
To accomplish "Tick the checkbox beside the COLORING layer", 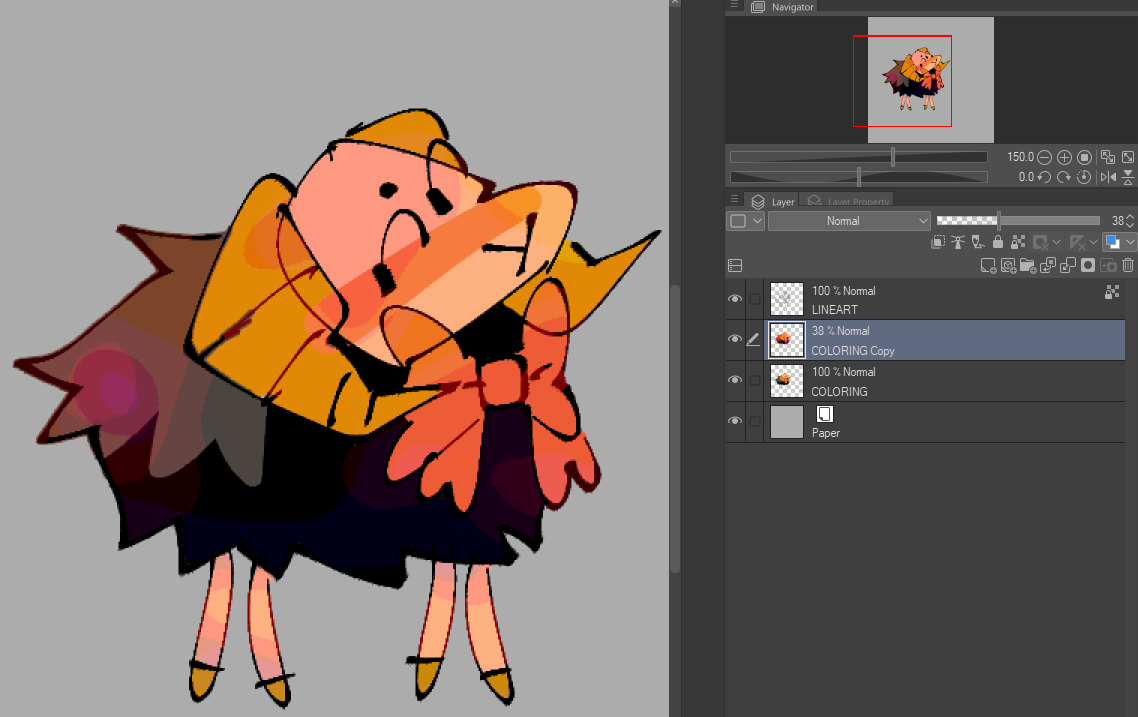I will [x=755, y=380].
